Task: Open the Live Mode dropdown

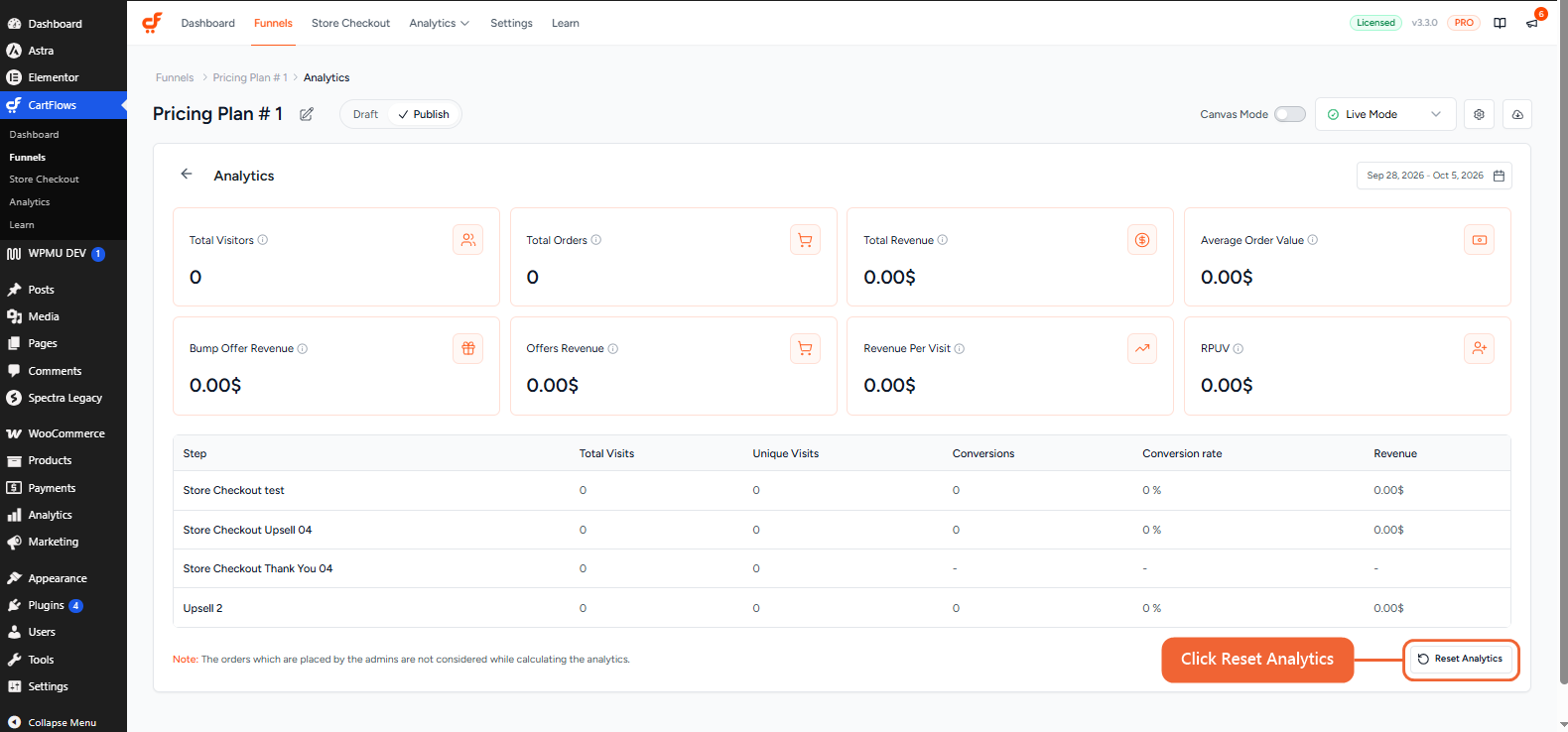Action: pyautogui.click(x=1385, y=114)
